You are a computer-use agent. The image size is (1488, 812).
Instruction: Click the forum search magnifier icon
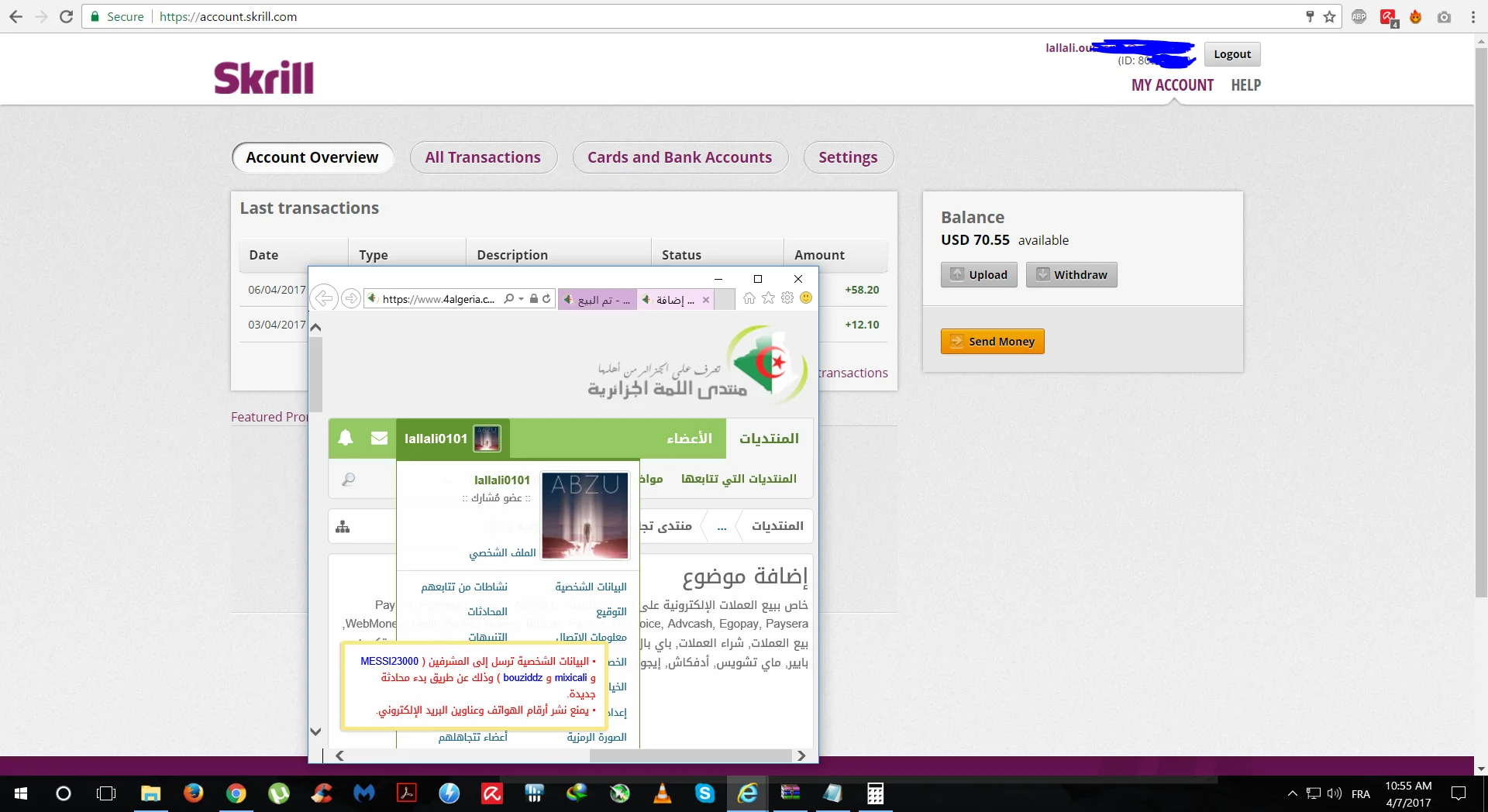349,480
